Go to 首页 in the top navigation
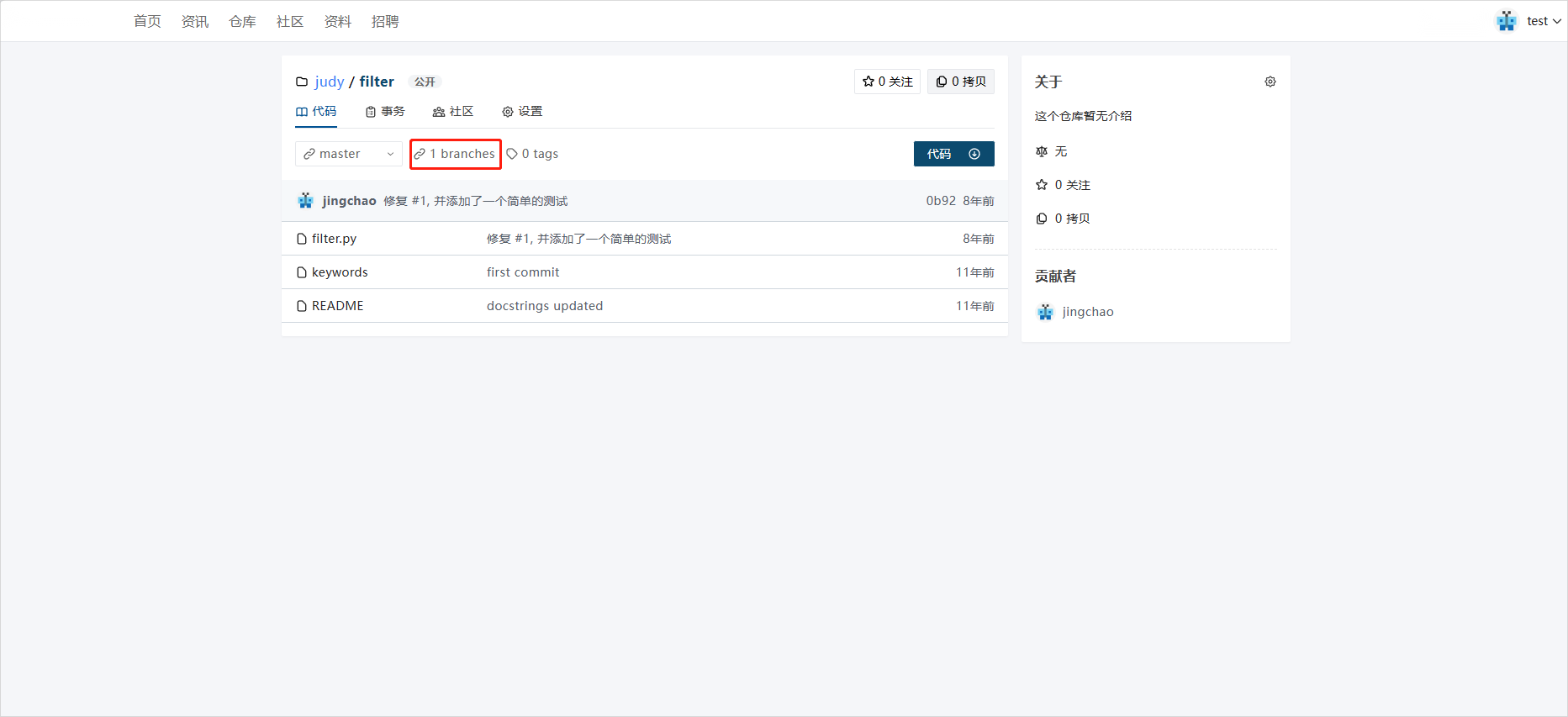The width and height of the screenshot is (1568, 717). [147, 21]
